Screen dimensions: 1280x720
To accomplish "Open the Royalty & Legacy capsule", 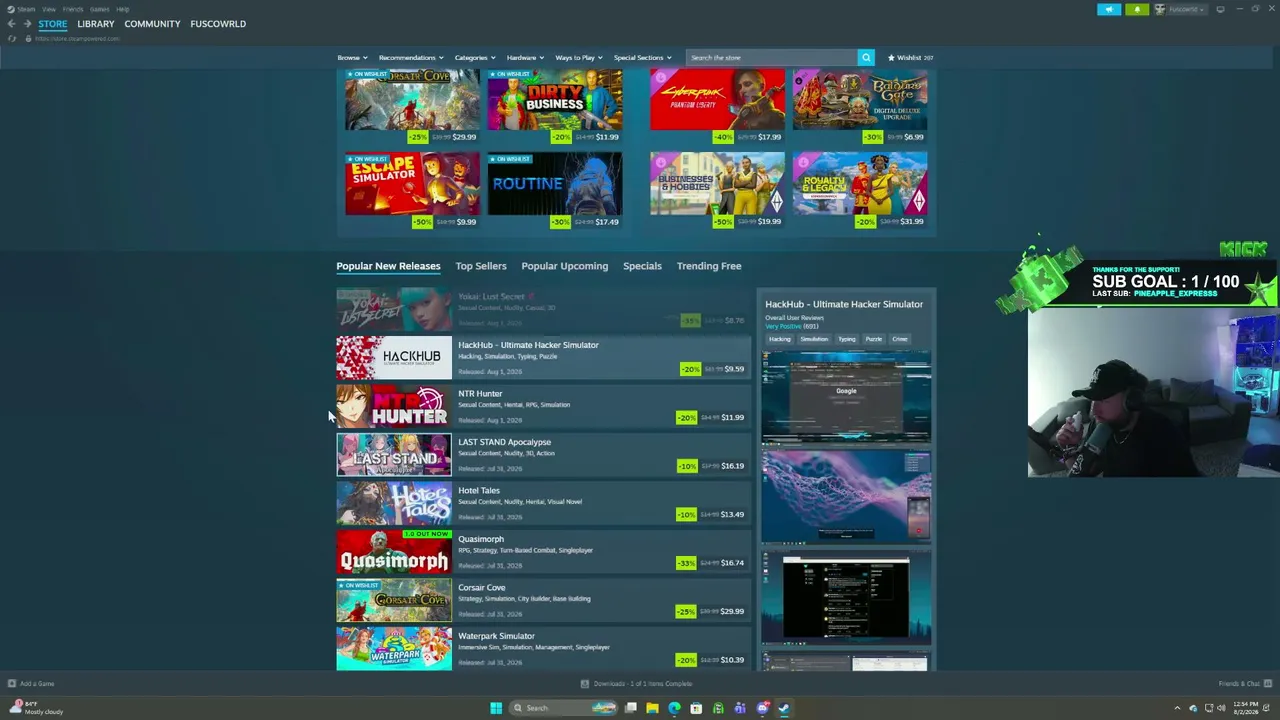I will [860, 190].
